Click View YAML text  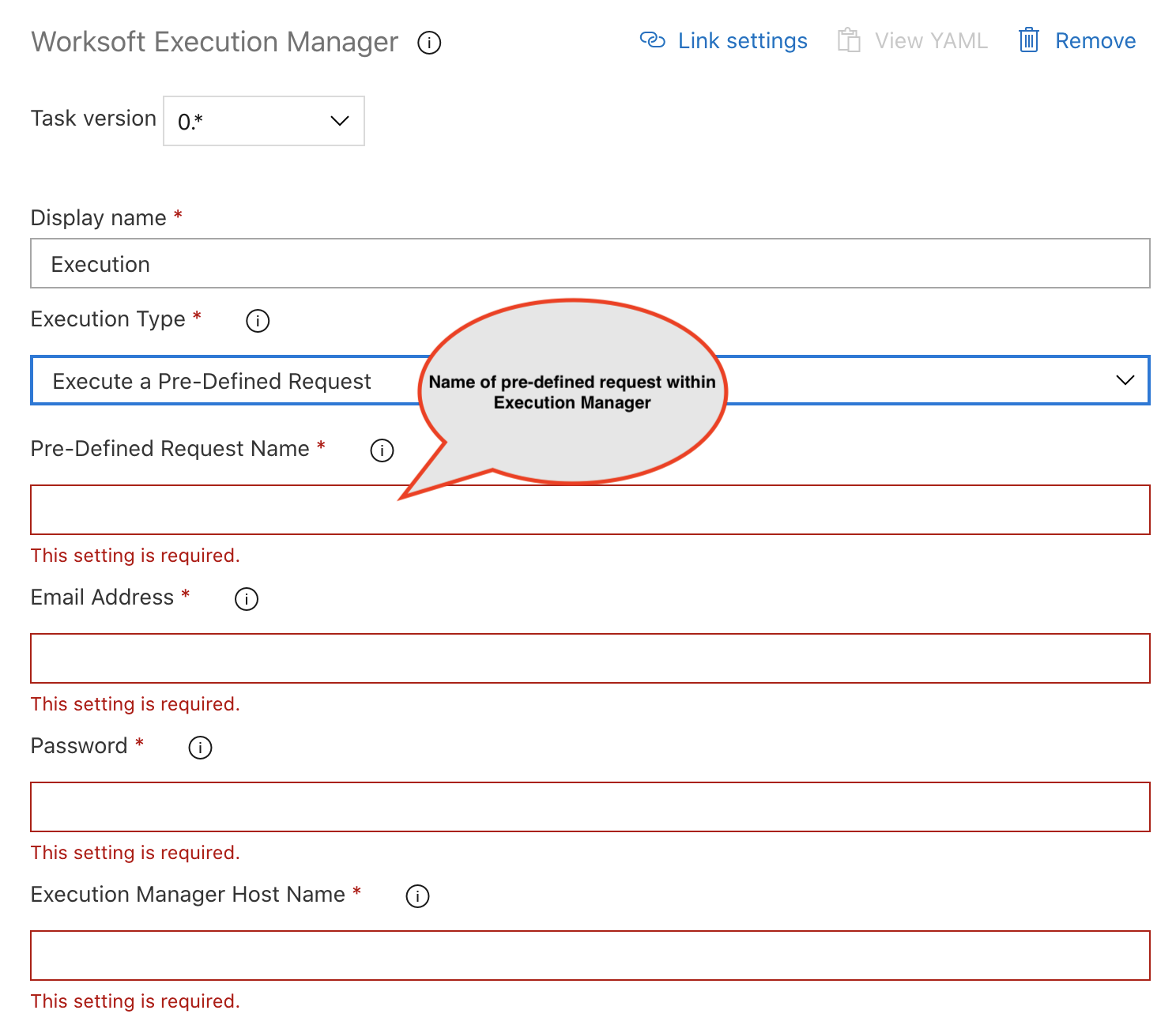931,41
